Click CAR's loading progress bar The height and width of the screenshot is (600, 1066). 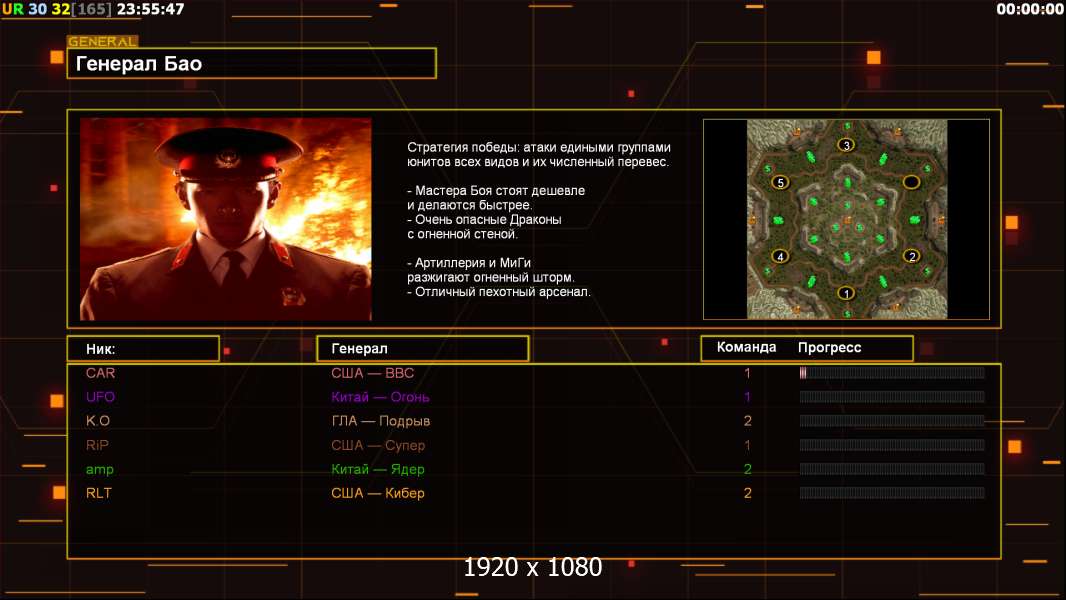tap(892, 372)
